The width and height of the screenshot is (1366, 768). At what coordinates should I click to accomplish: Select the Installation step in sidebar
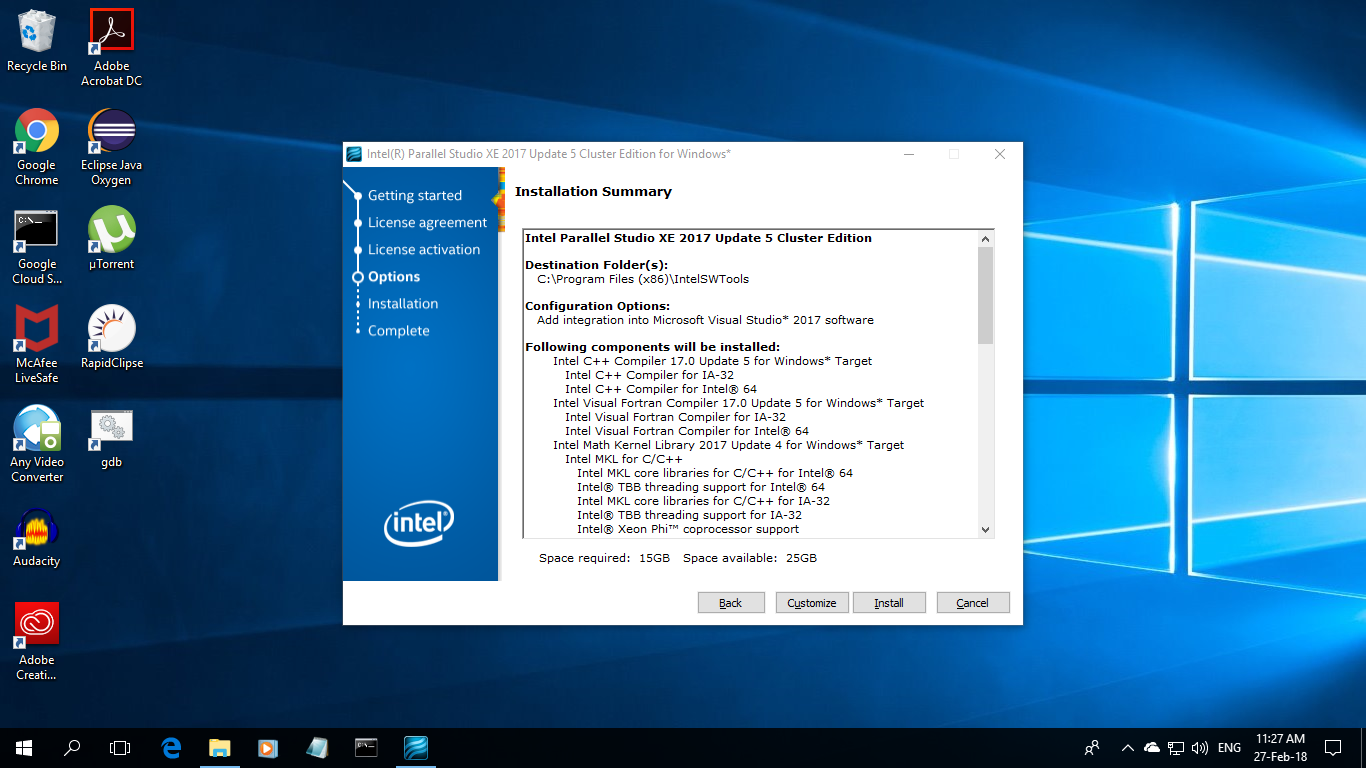(403, 303)
